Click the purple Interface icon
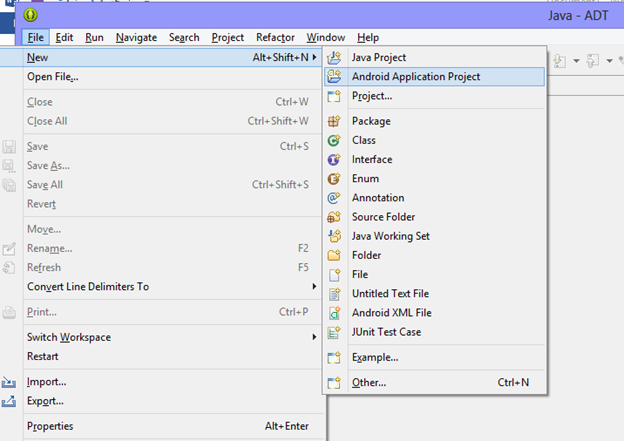 (x=334, y=160)
